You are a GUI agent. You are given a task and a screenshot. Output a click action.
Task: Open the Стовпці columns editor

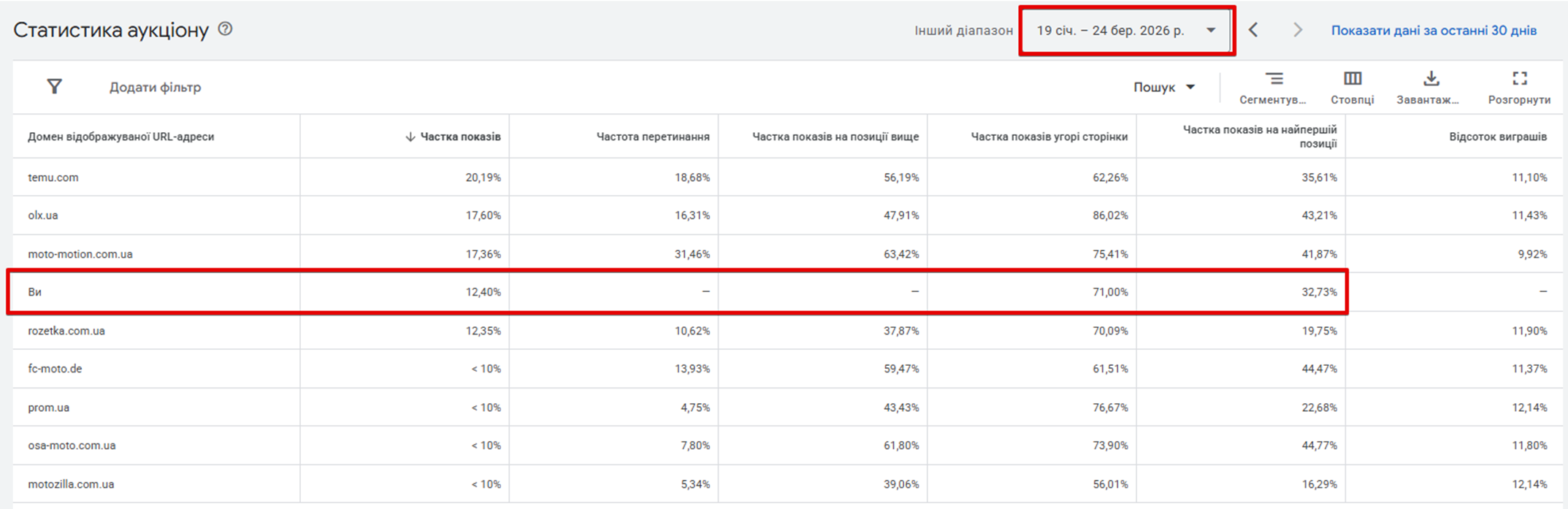tap(1352, 87)
